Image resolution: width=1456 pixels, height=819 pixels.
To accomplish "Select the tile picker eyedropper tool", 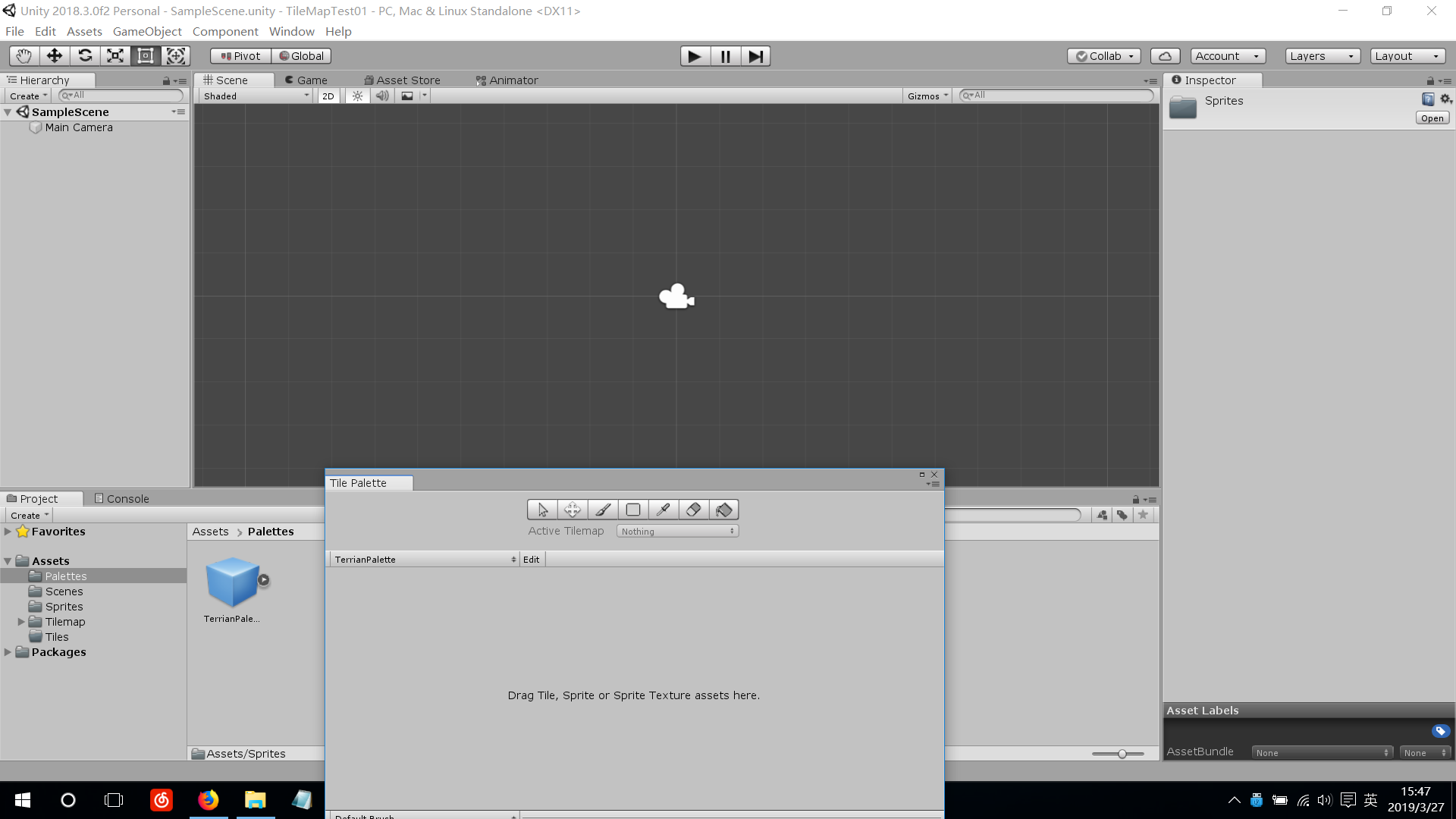I will tap(664, 510).
